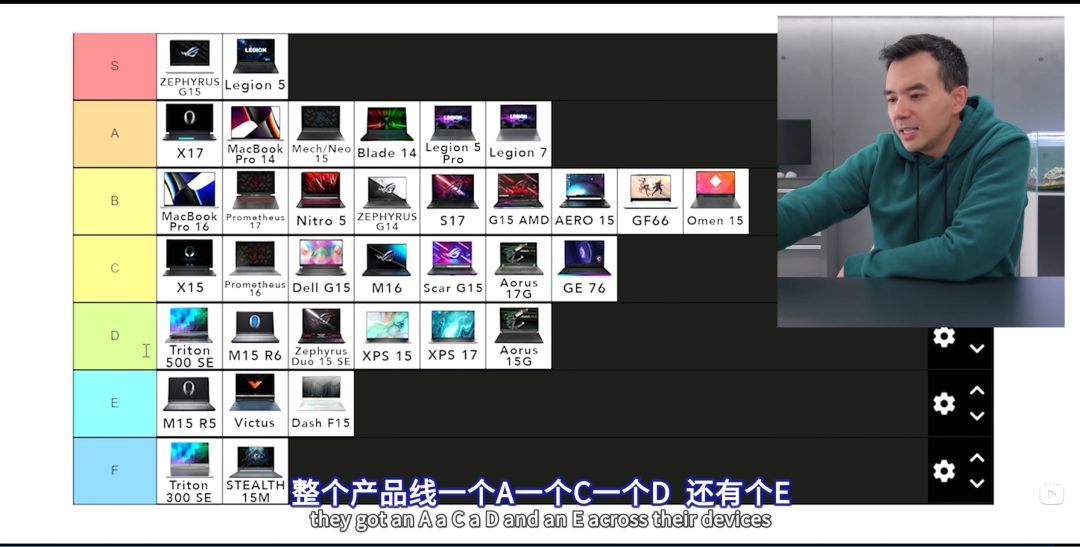
Task: Select the MacBook Pro 14 tile
Action: pyautogui.click(x=255, y=134)
